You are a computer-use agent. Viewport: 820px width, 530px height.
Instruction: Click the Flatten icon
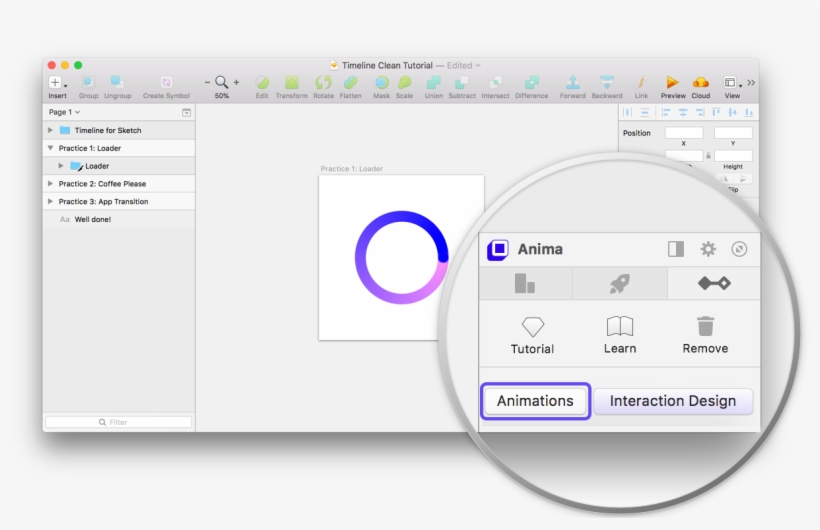(x=350, y=82)
